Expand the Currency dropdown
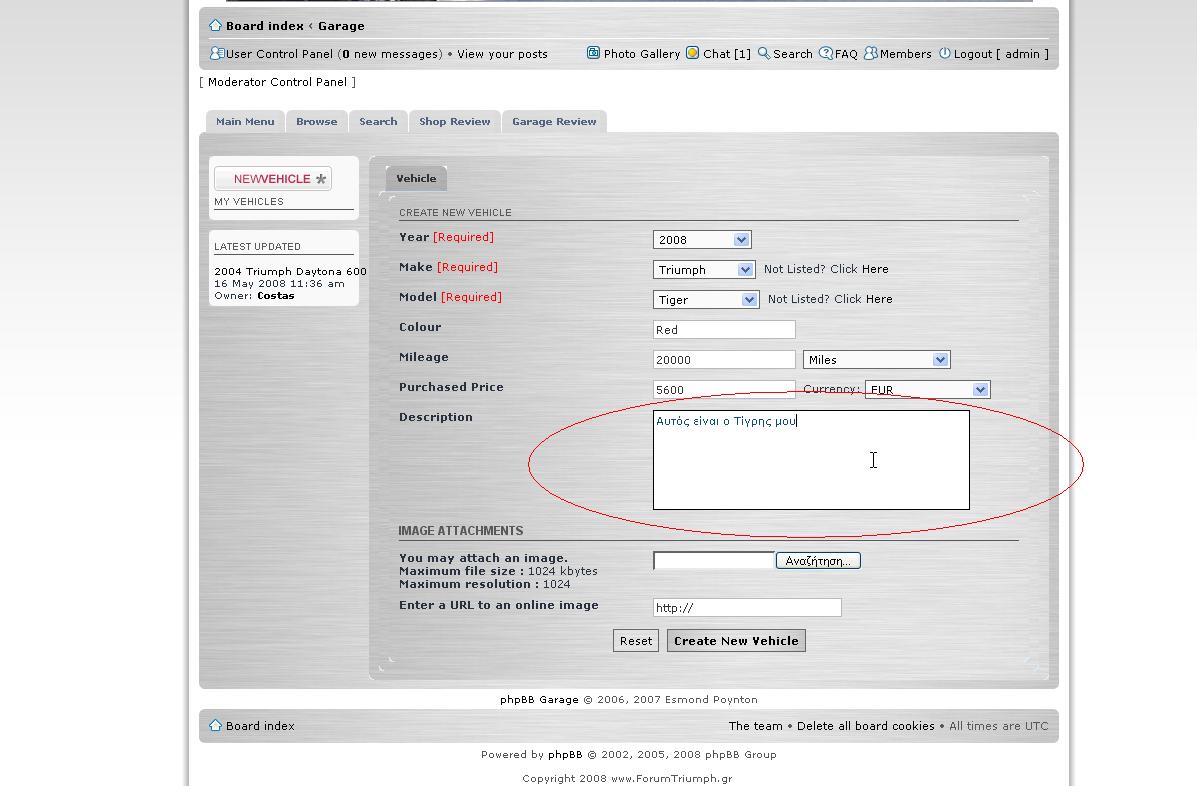This screenshot has height=786, width=1197. coord(980,390)
